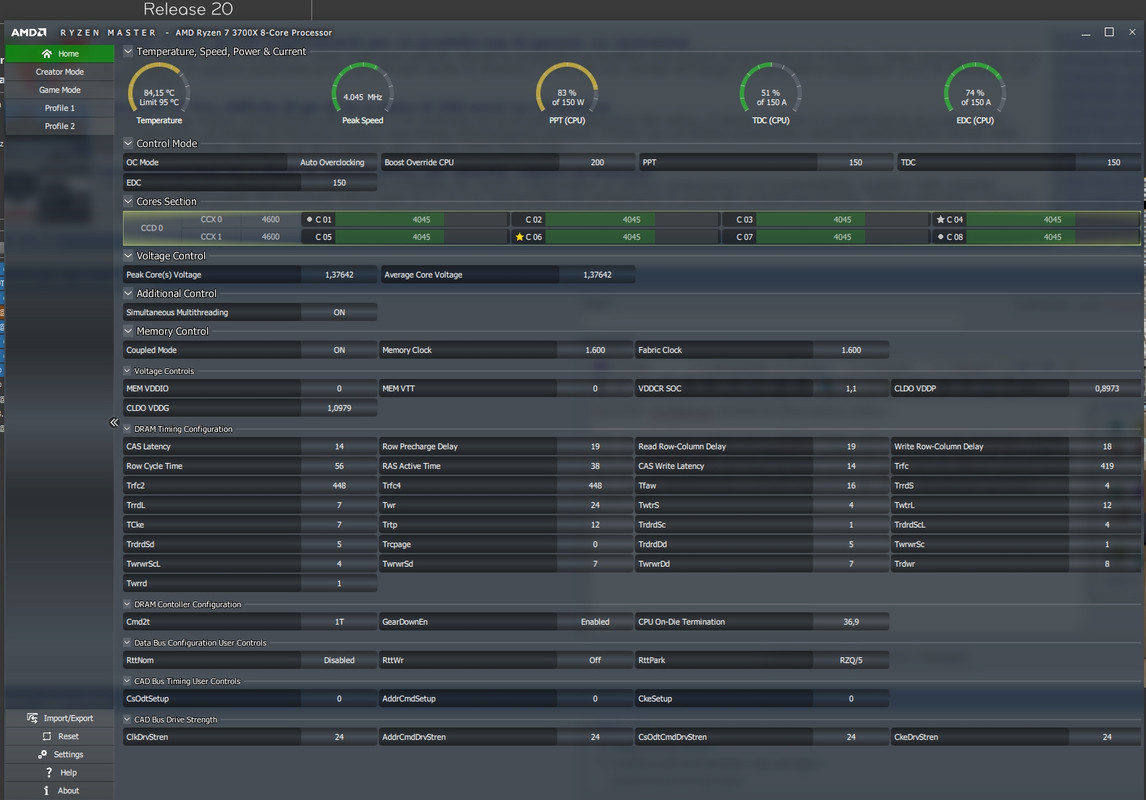Click the Reset button label

(68, 736)
